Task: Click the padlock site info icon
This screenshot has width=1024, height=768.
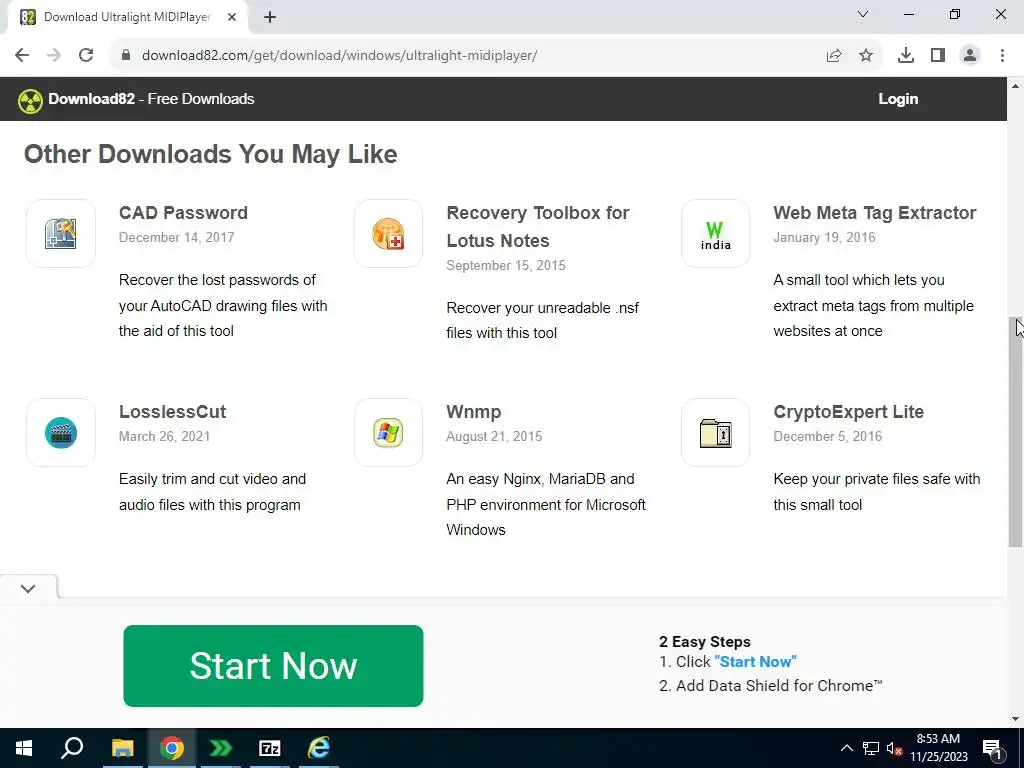Action: pos(126,56)
